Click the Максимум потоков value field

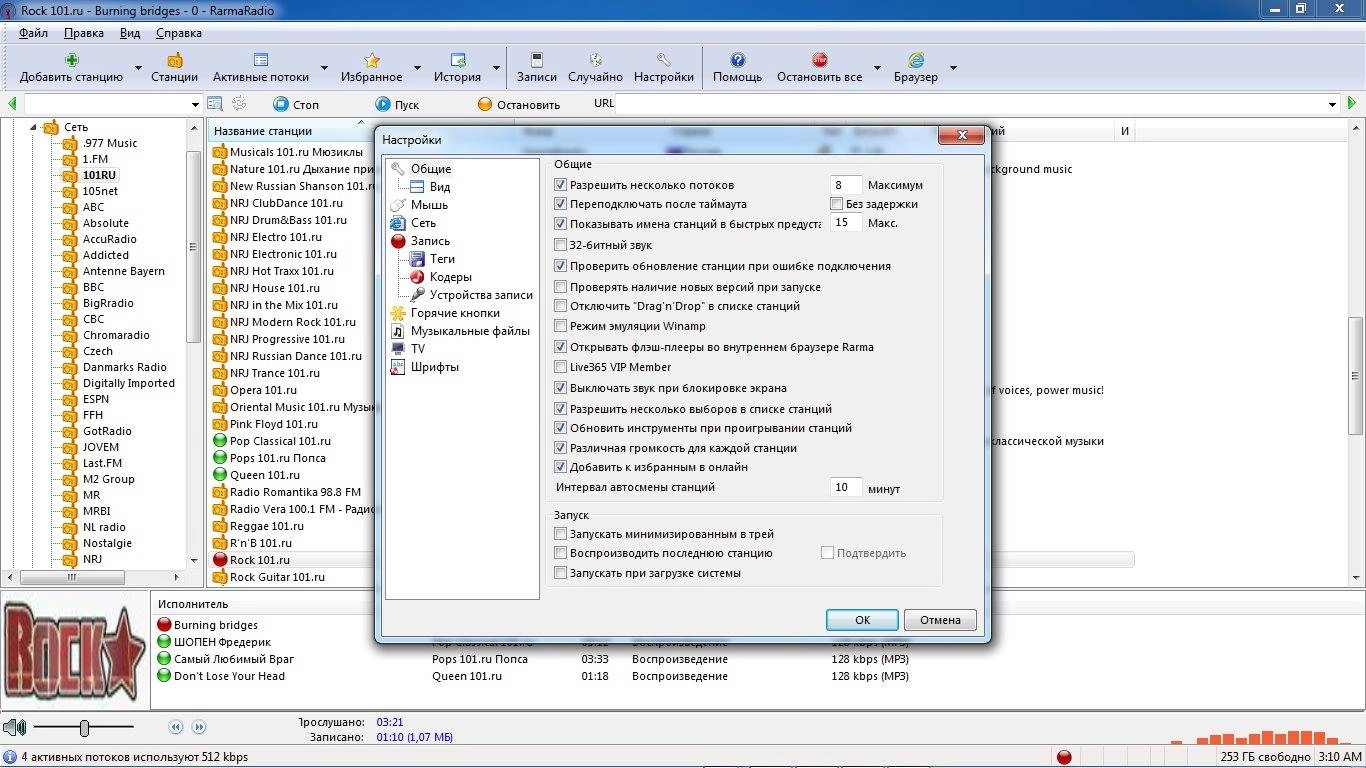pos(846,185)
